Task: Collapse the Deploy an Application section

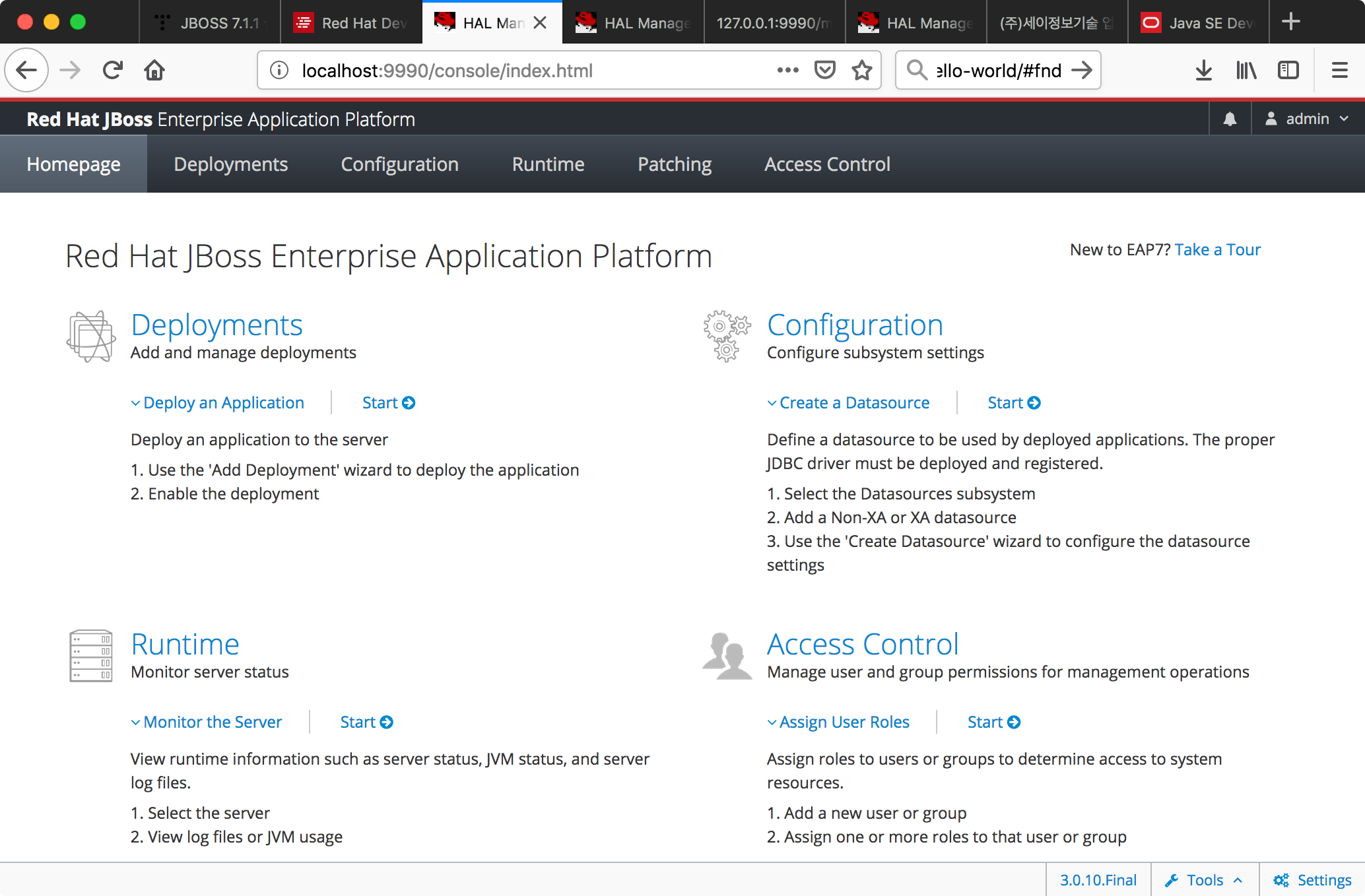Action: pyautogui.click(x=217, y=403)
